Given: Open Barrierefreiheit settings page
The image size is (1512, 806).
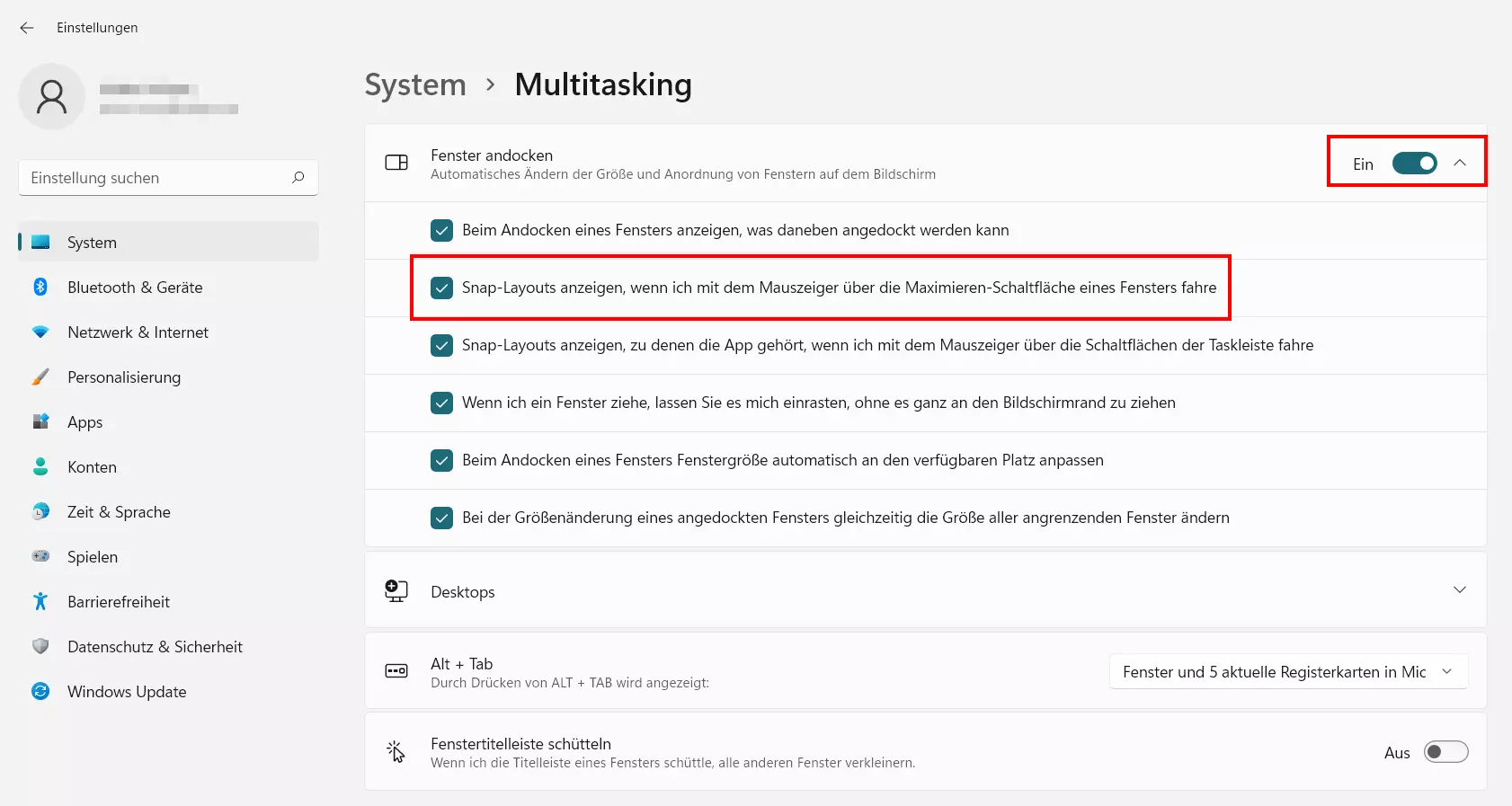Looking at the screenshot, I should tap(119, 602).
